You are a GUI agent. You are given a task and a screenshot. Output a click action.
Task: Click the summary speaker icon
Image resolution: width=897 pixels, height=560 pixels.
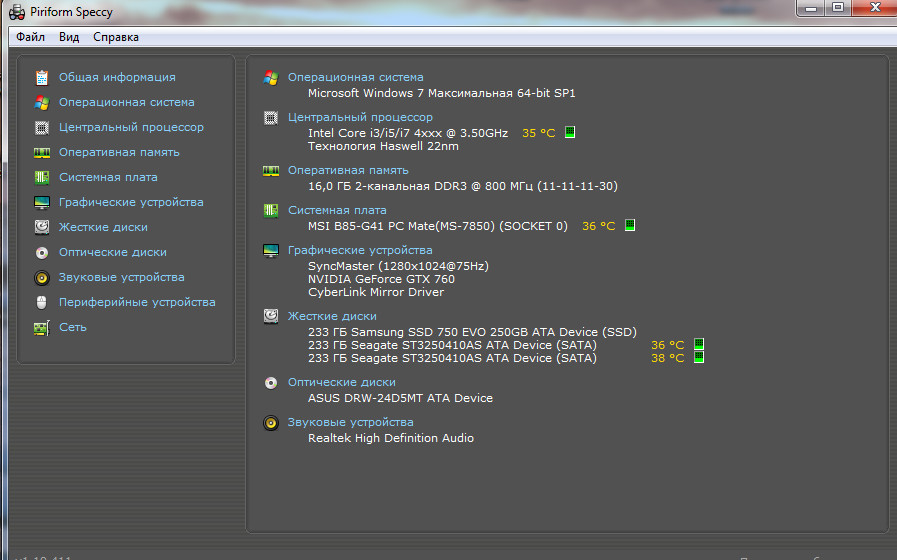[271, 423]
